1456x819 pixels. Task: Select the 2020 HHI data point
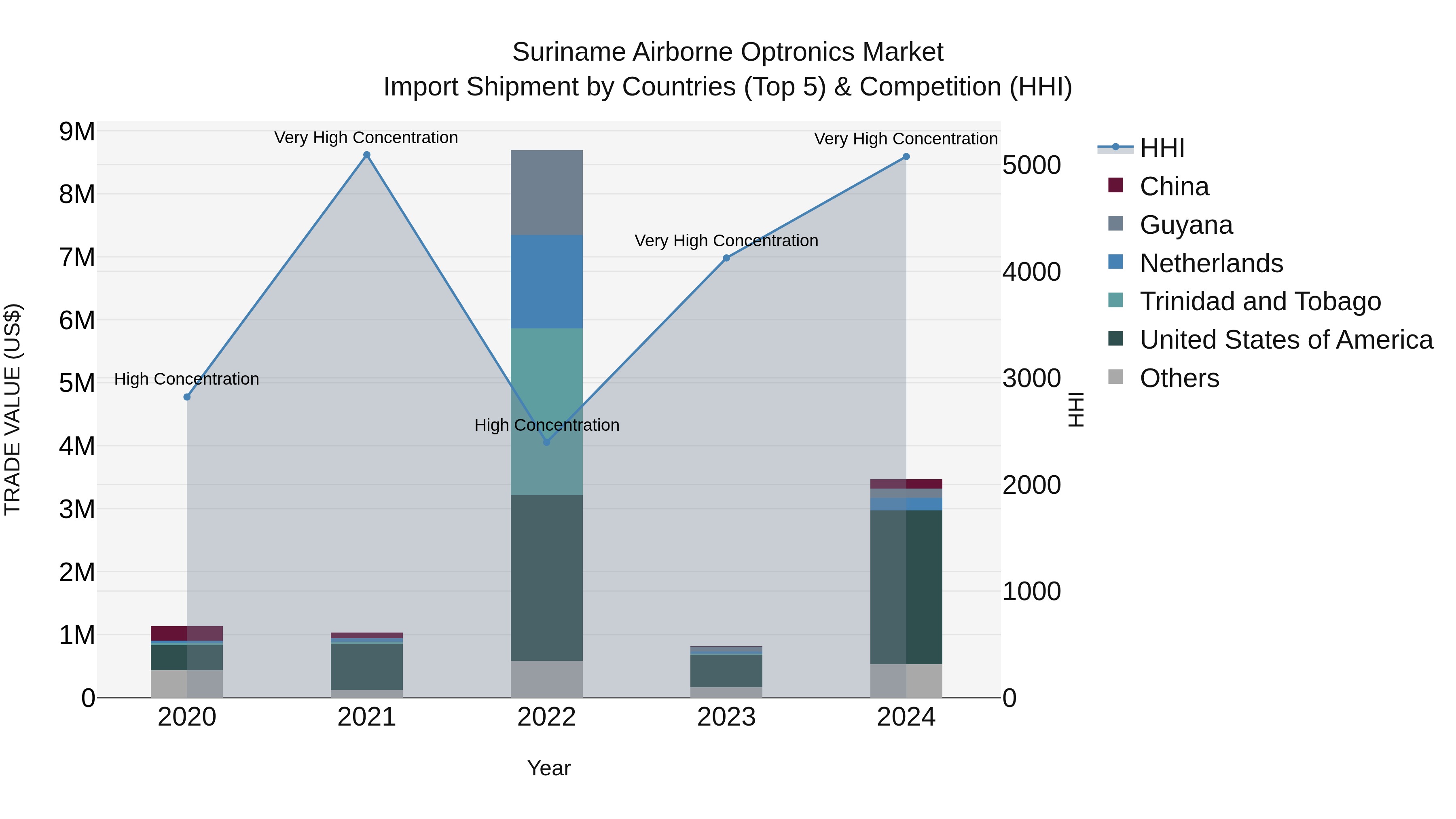coord(187,397)
